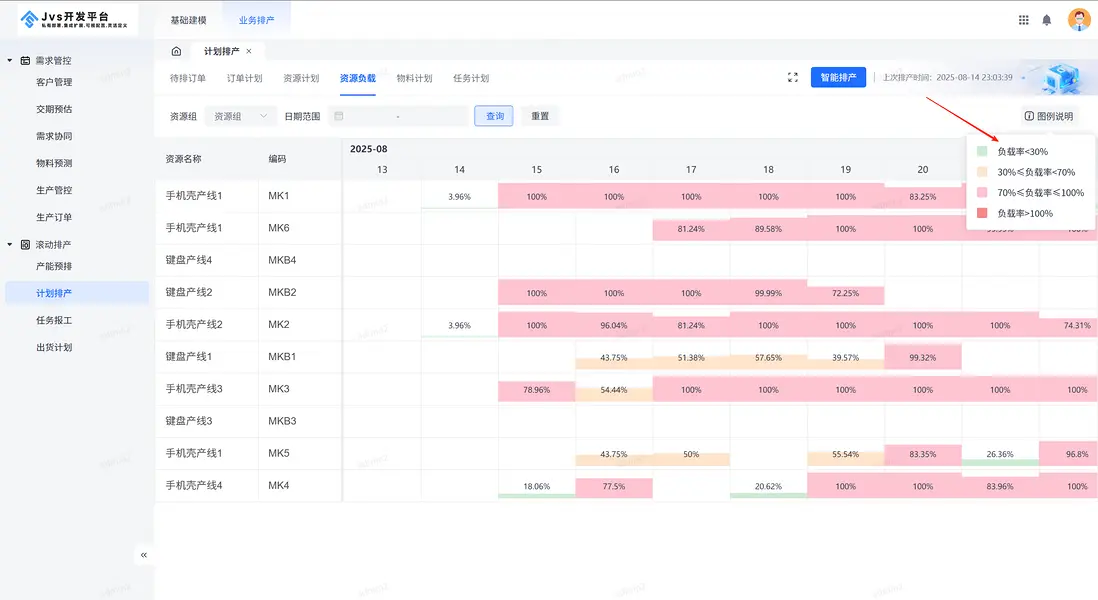Click the 20.62% cell in MK4 row
Image resolution: width=1098 pixels, height=600 pixels.
(768, 487)
